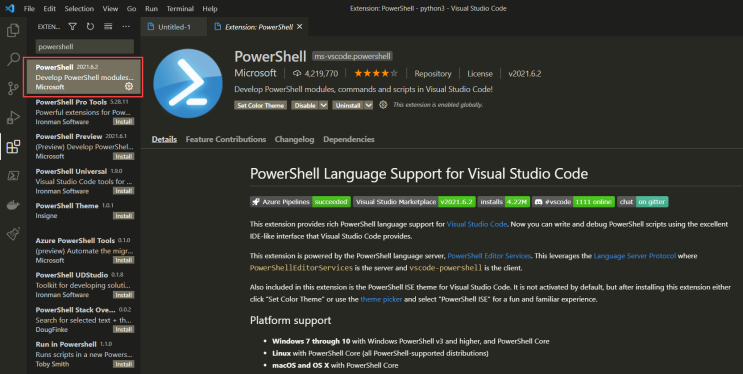Screen dimensions: 743x374
Task: Click the Uninstall button
Action: coord(348,105)
